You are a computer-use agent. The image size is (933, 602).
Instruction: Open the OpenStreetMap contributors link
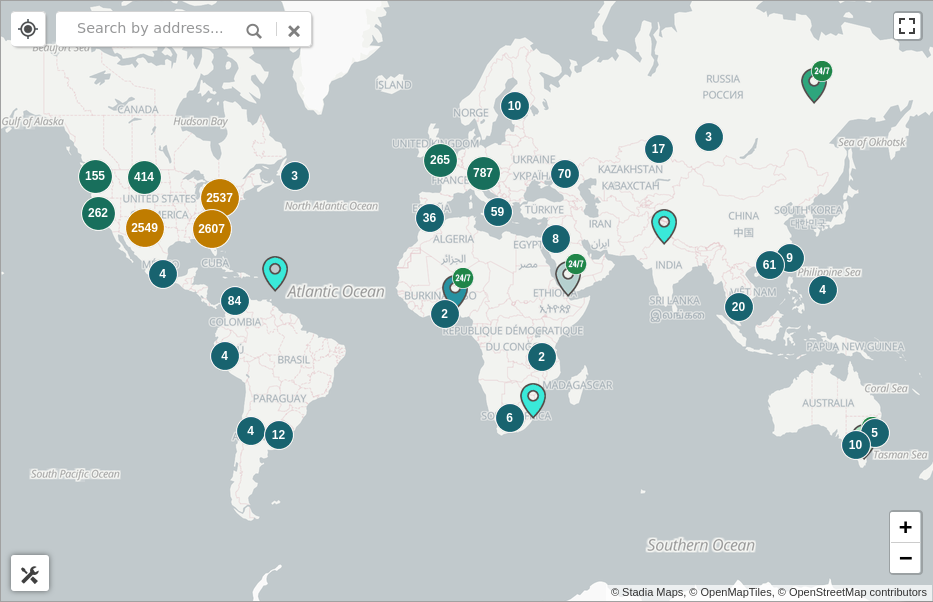857,592
